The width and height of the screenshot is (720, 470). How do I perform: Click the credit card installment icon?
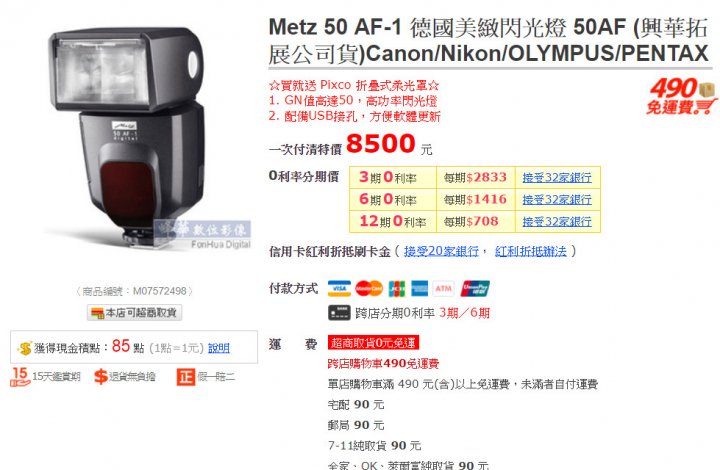[x=339, y=313]
